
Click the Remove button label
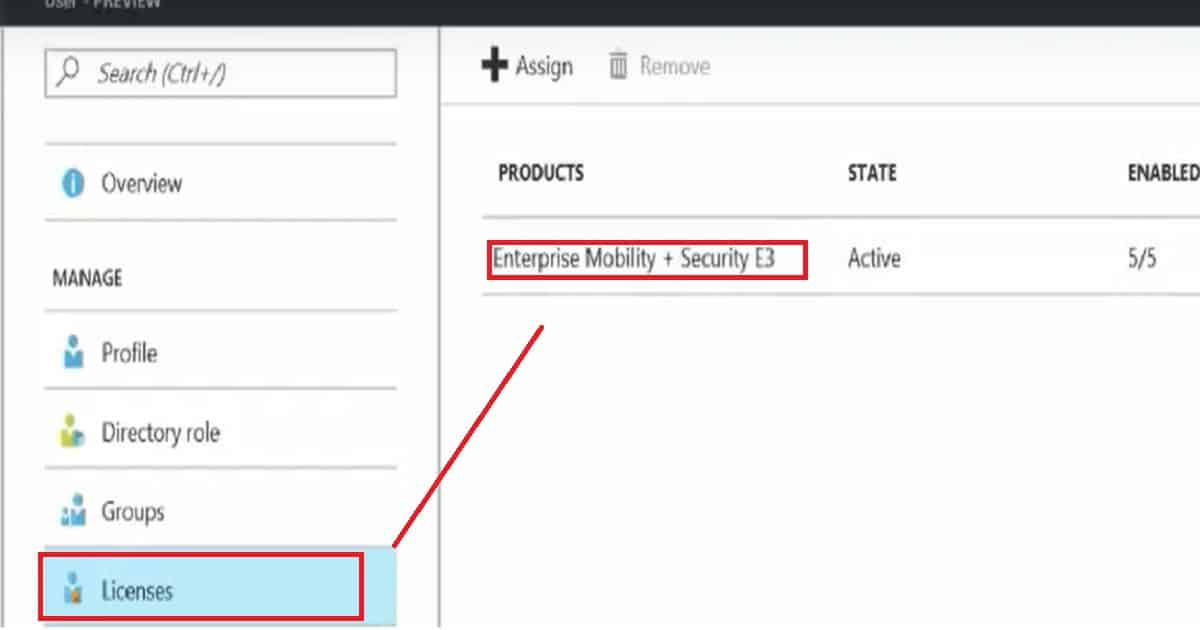coord(675,67)
